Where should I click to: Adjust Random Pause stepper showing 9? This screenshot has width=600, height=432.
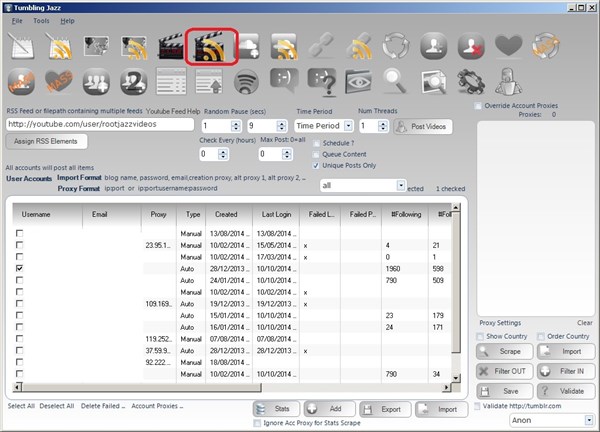click(282, 126)
